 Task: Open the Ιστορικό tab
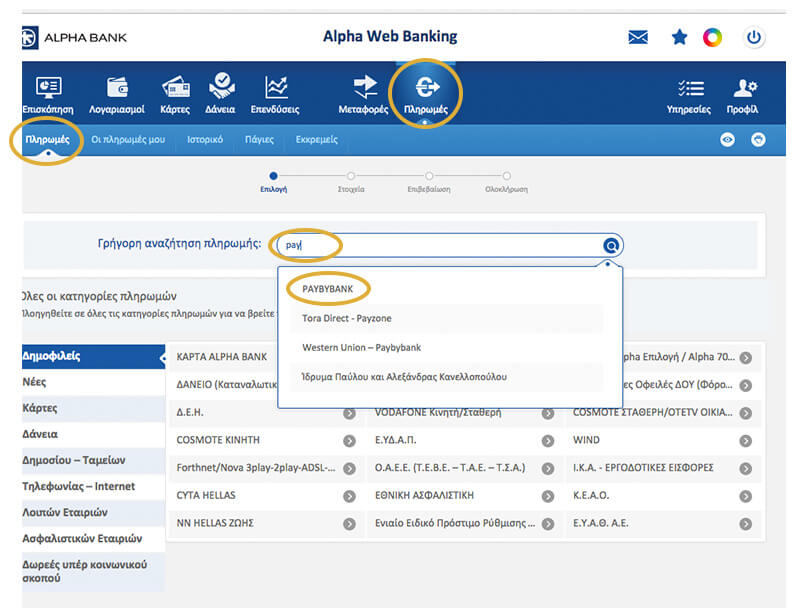pos(205,139)
